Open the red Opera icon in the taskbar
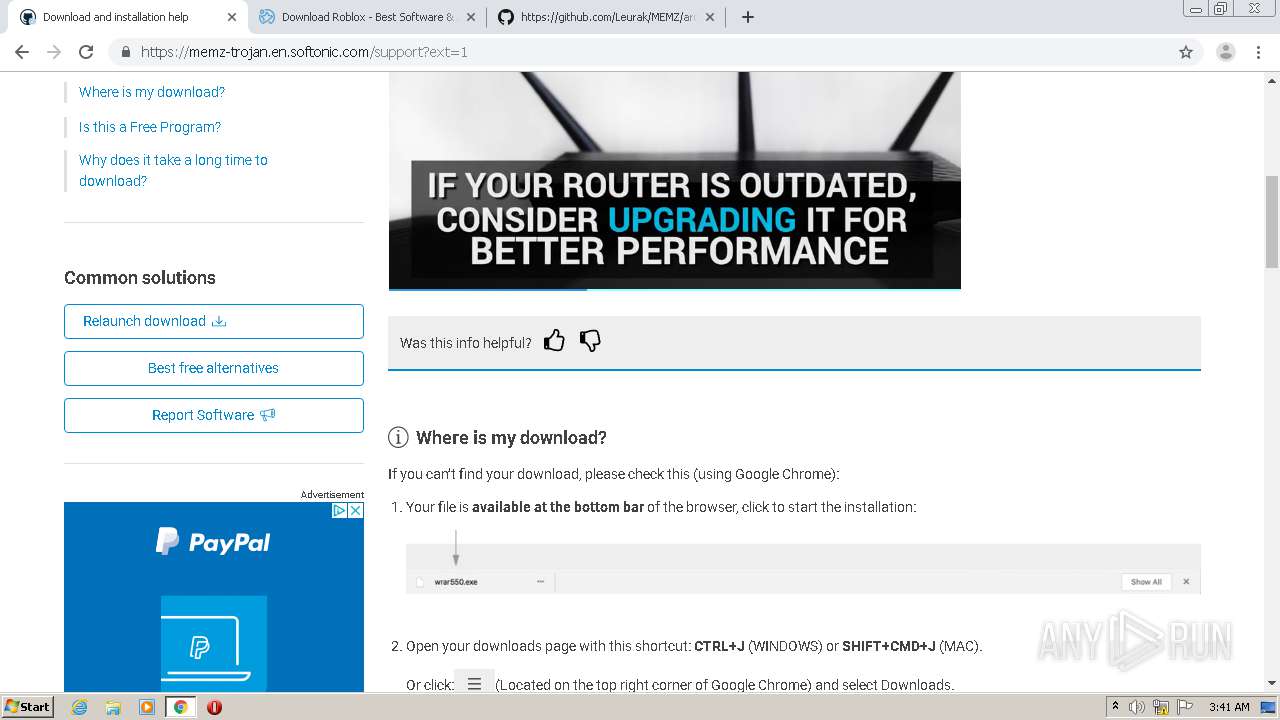The width and height of the screenshot is (1280, 720). tap(214, 707)
